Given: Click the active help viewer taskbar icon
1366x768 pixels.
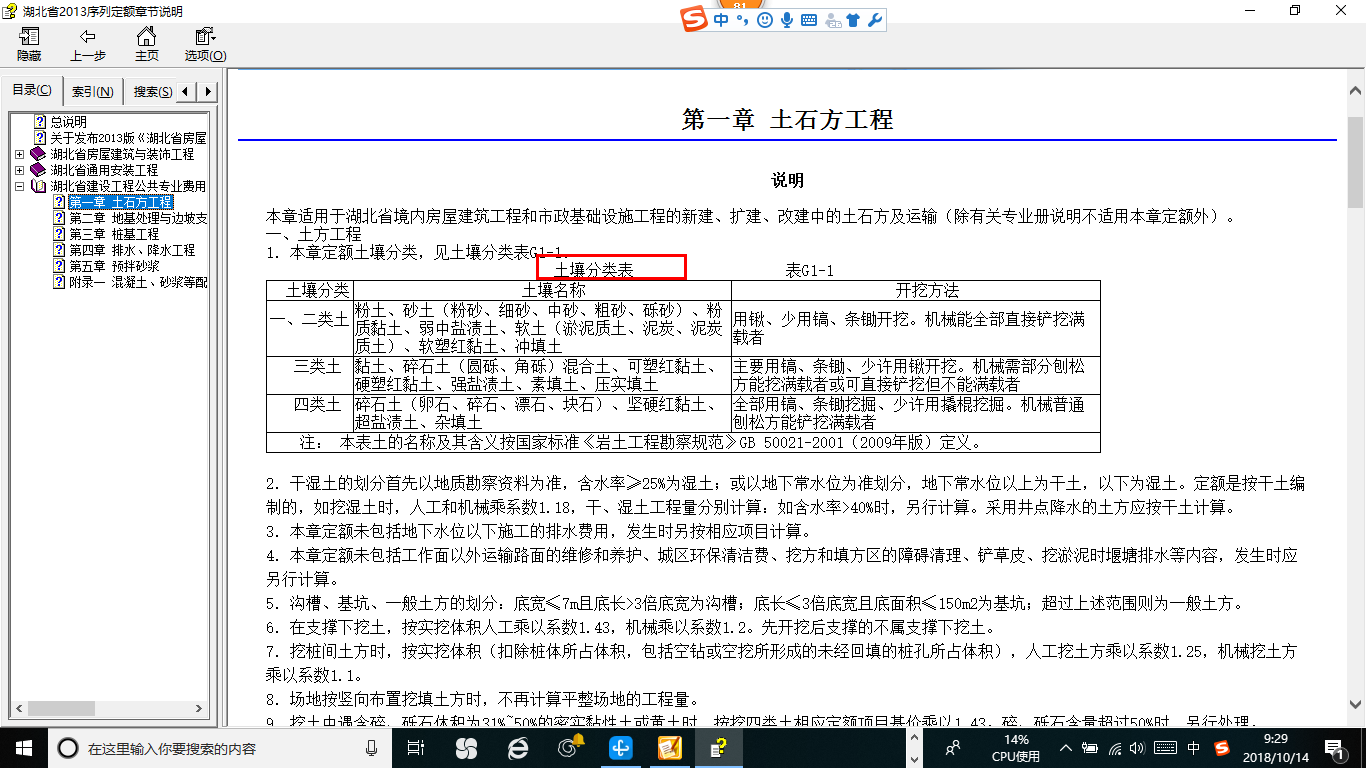Looking at the screenshot, I should [721, 747].
